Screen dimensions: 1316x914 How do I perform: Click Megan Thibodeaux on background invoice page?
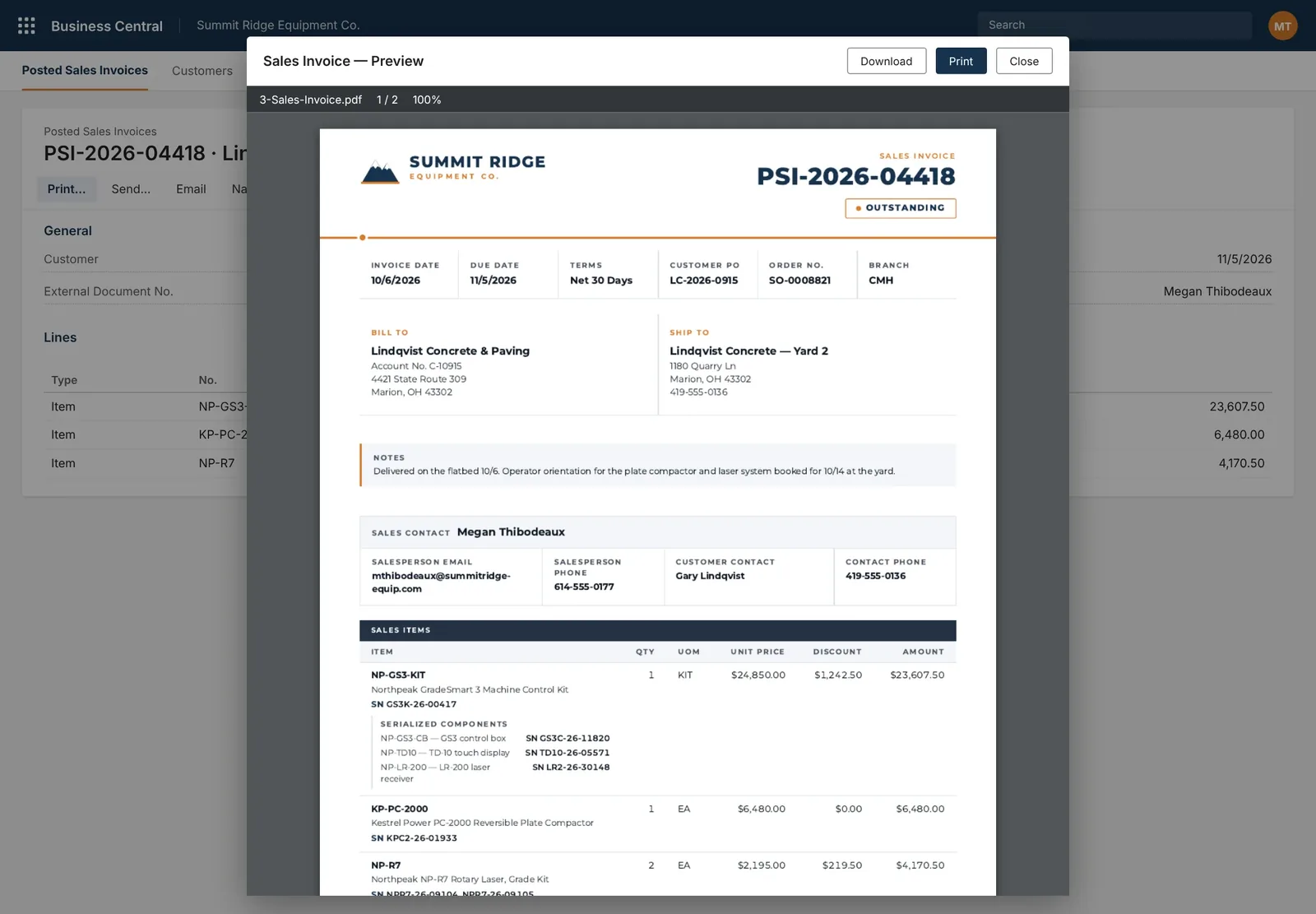pyautogui.click(x=1217, y=291)
